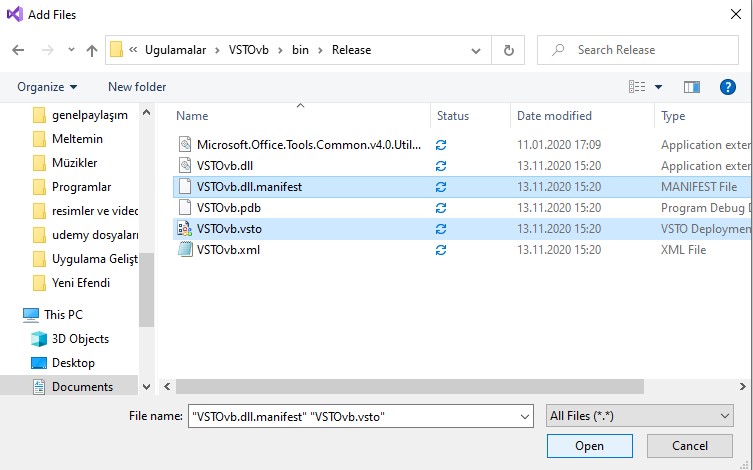Click the VSTOvb.dll gear file icon

point(185,166)
